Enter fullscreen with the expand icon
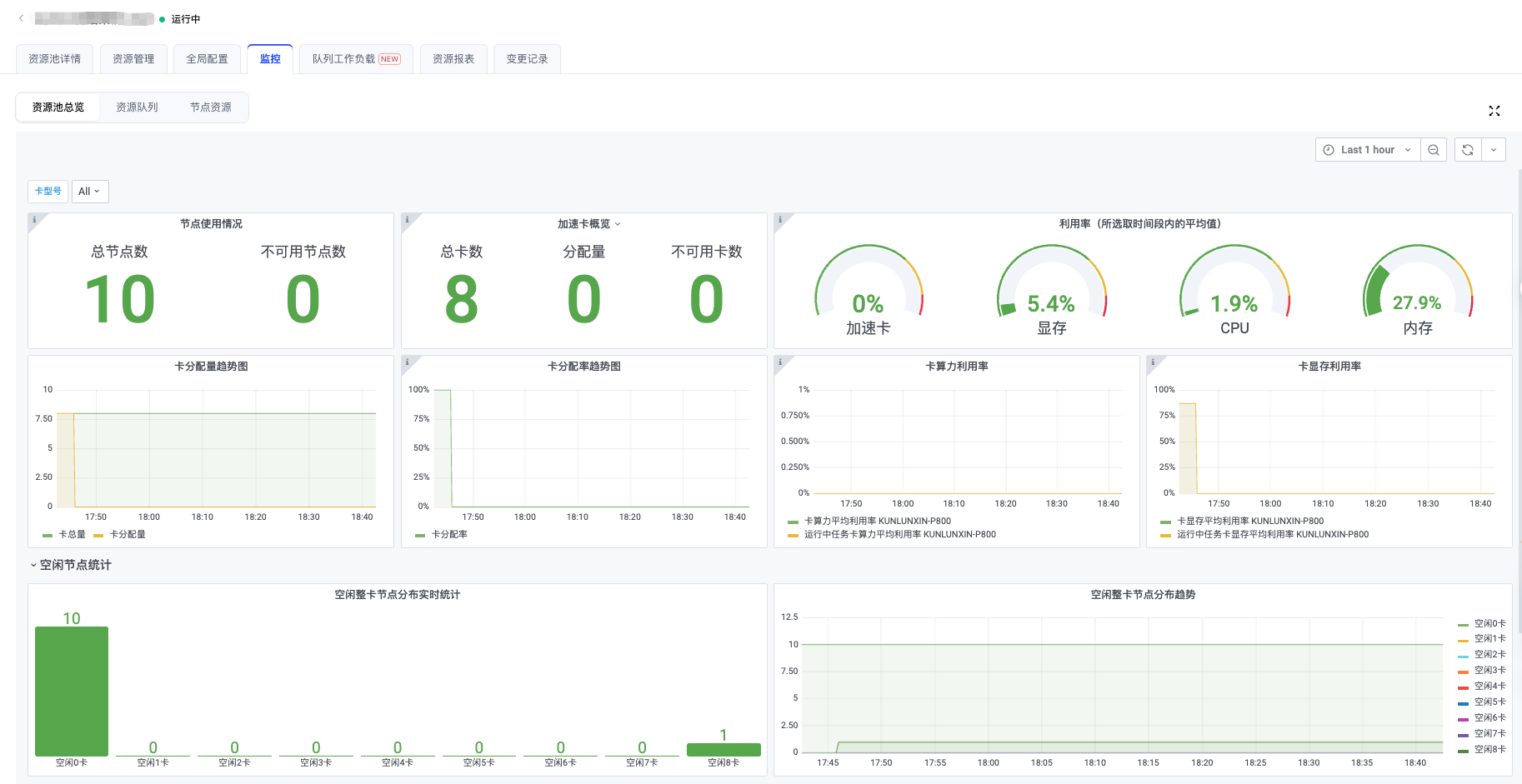1522x784 pixels. coord(1494,111)
